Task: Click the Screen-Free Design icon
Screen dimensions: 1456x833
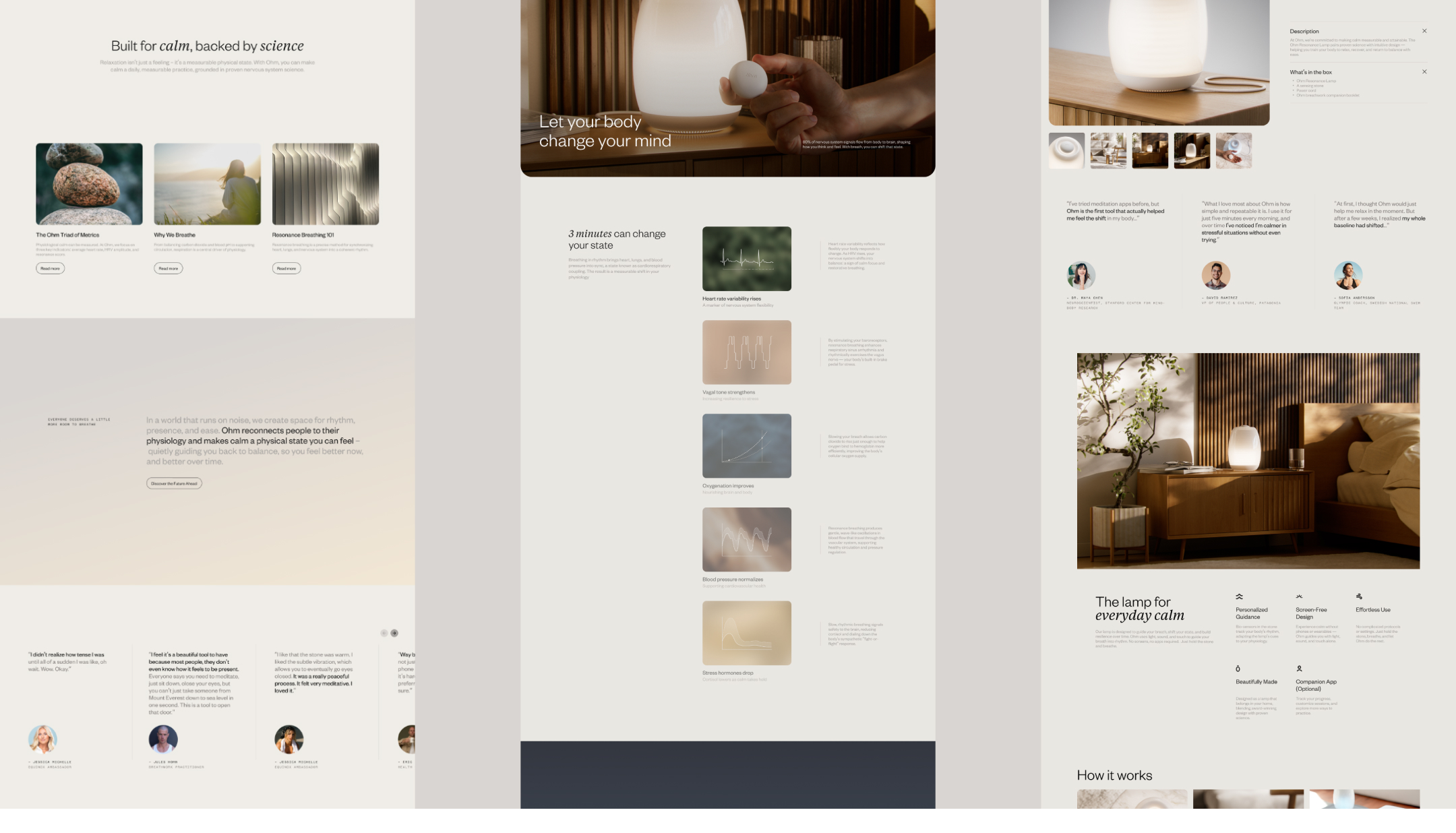Action: [x=1299, y=596]
